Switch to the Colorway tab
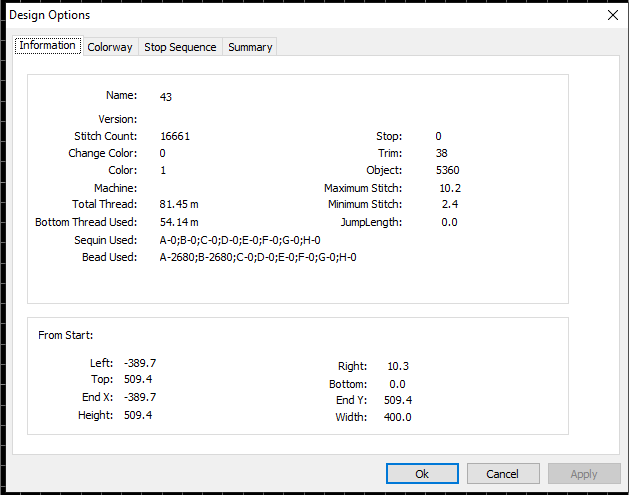 (x=110, y=47)
